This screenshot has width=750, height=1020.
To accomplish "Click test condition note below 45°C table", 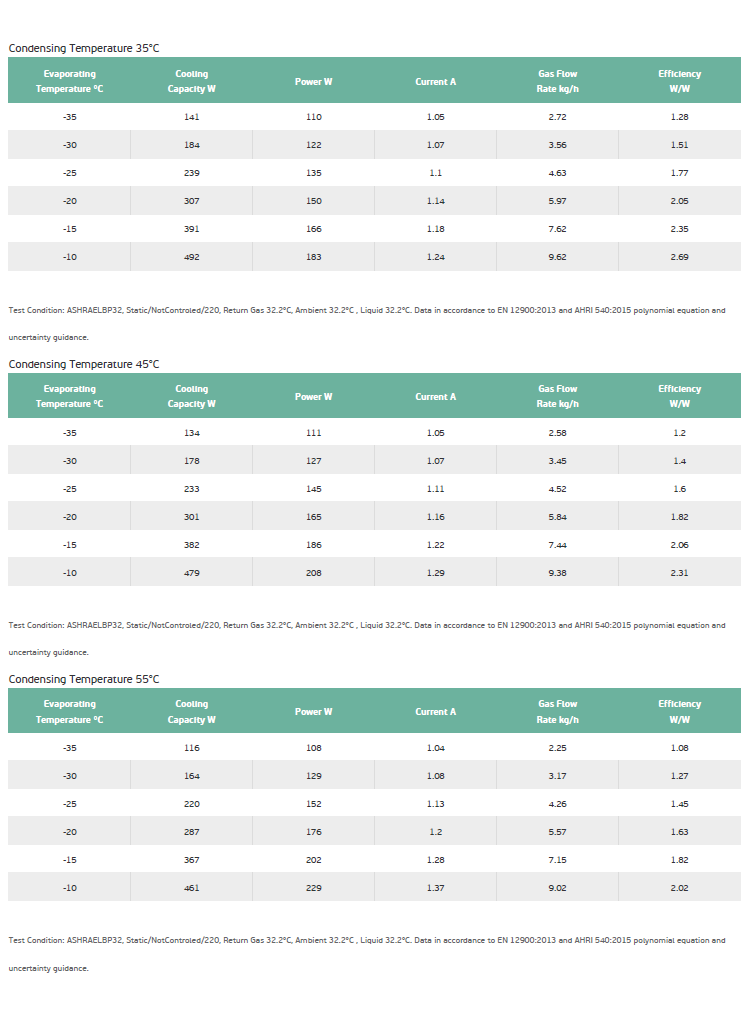I will tap(367, 639).
